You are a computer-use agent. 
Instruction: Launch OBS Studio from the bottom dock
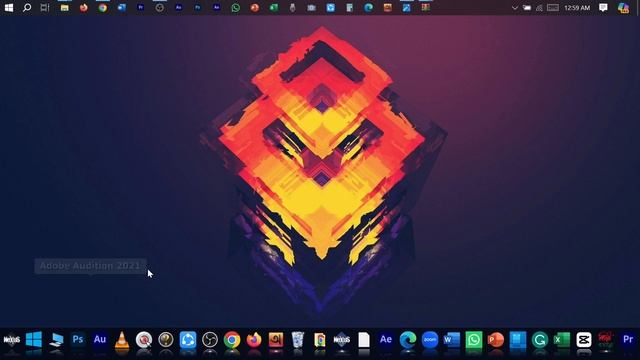tap(210, 340)
